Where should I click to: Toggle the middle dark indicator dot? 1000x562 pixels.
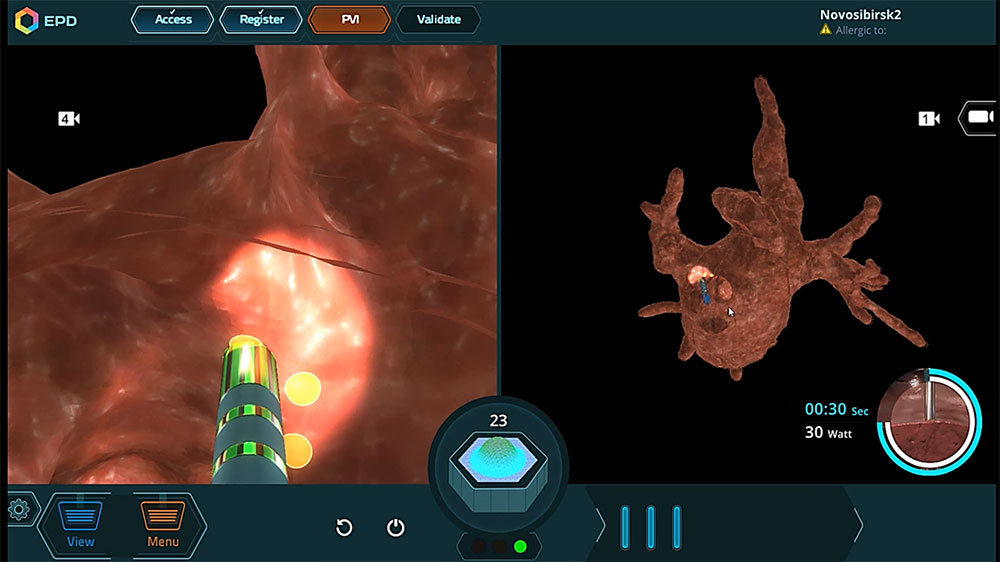499,546
